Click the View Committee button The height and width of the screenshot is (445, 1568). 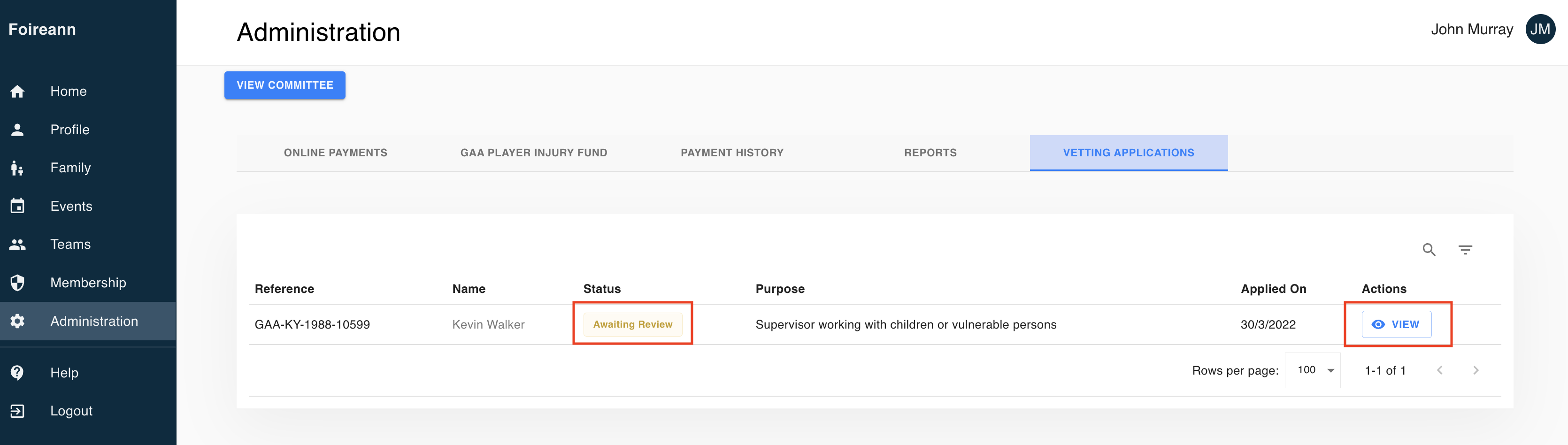pos(285,85)
